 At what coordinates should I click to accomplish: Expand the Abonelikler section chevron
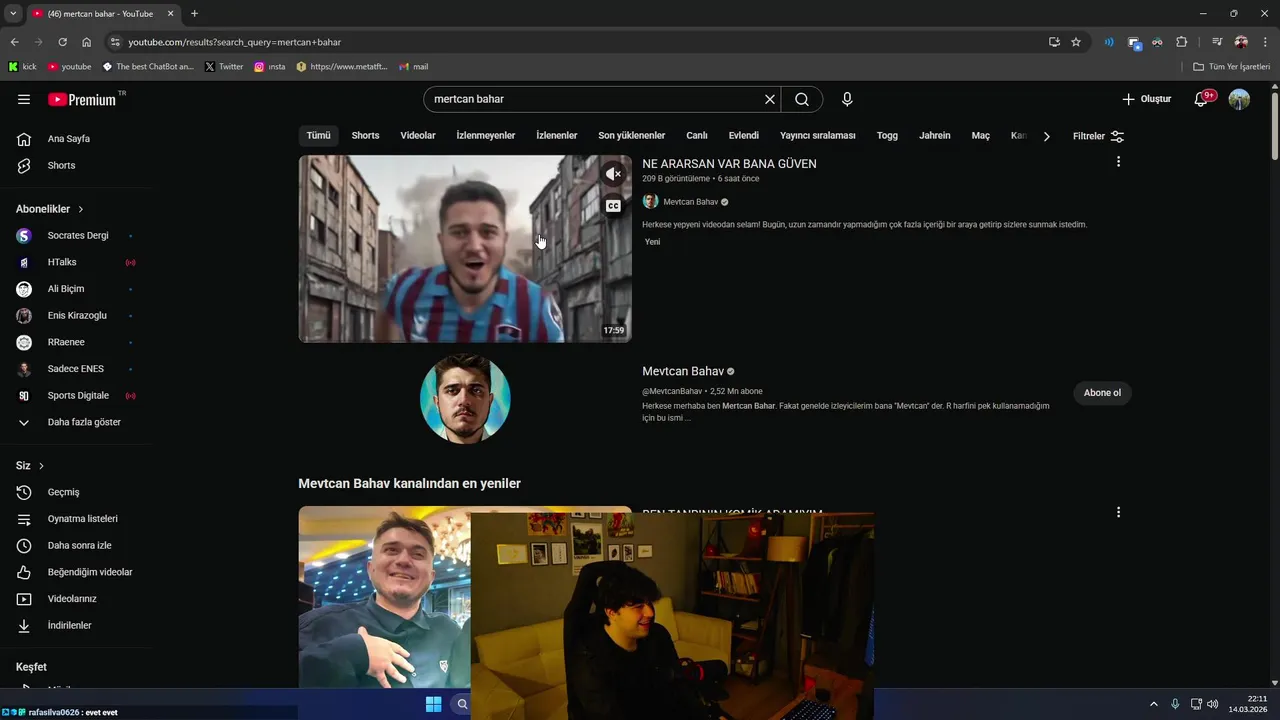80,209
